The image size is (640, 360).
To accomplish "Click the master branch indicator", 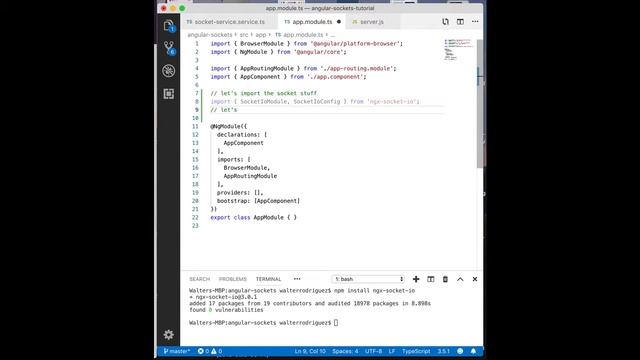I will (x=177, y=351).
